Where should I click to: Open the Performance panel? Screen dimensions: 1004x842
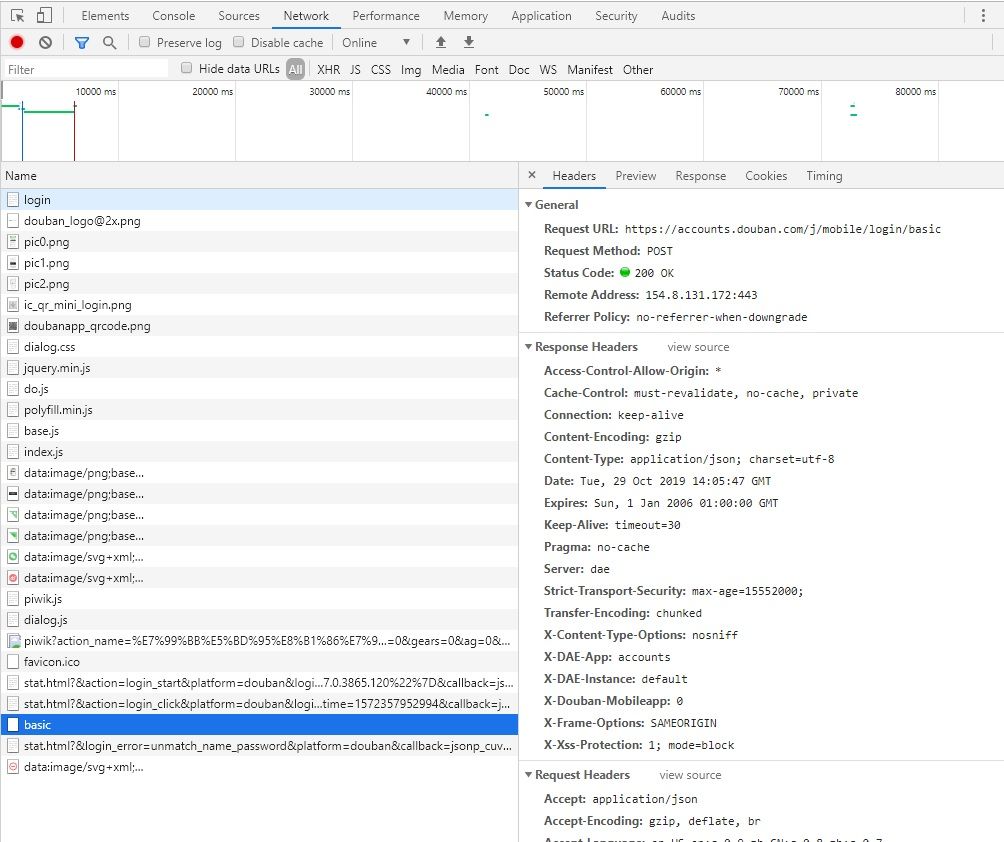(x=386, y=15)
